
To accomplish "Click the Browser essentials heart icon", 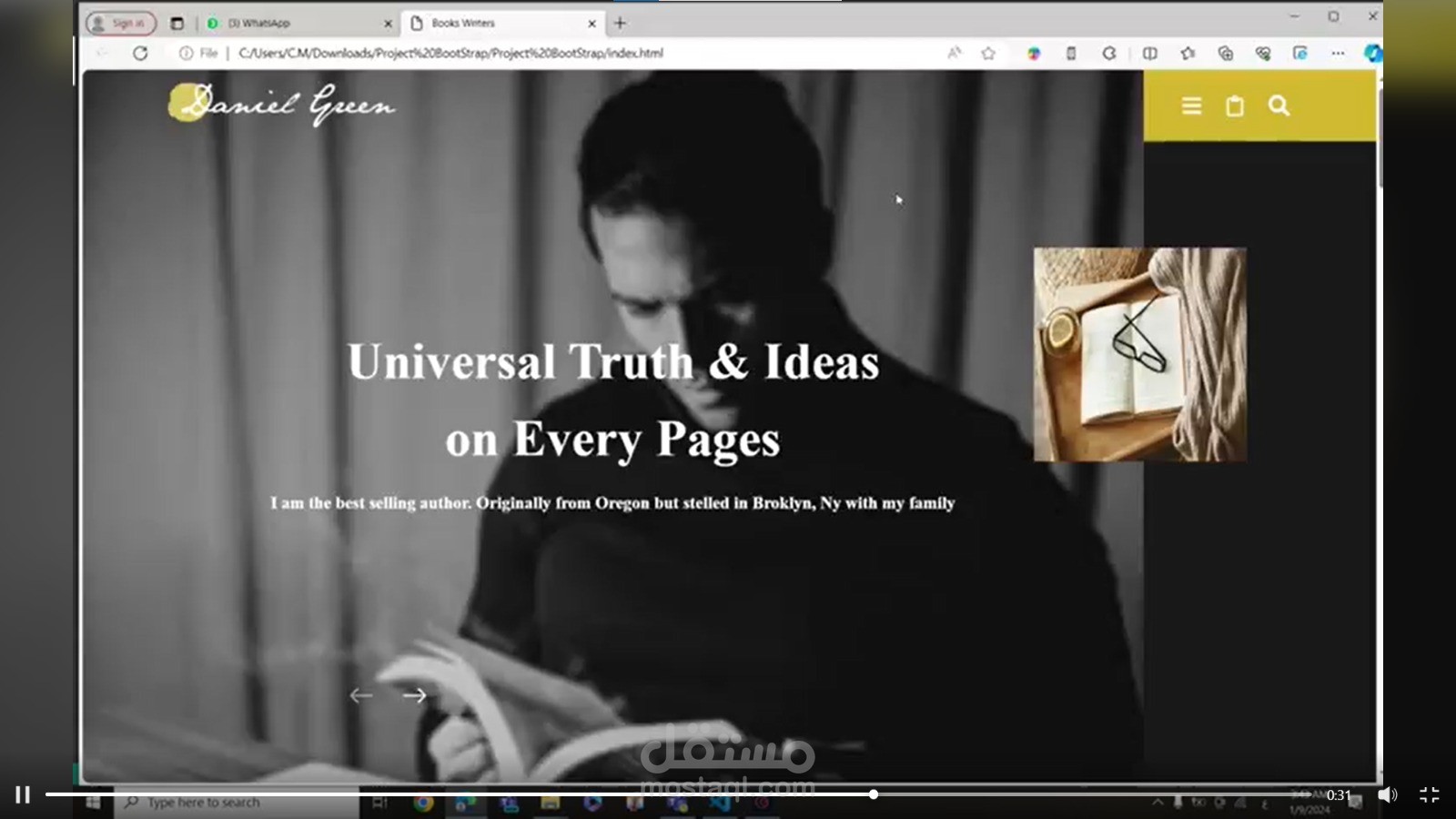I will (x=1263, y=53).
